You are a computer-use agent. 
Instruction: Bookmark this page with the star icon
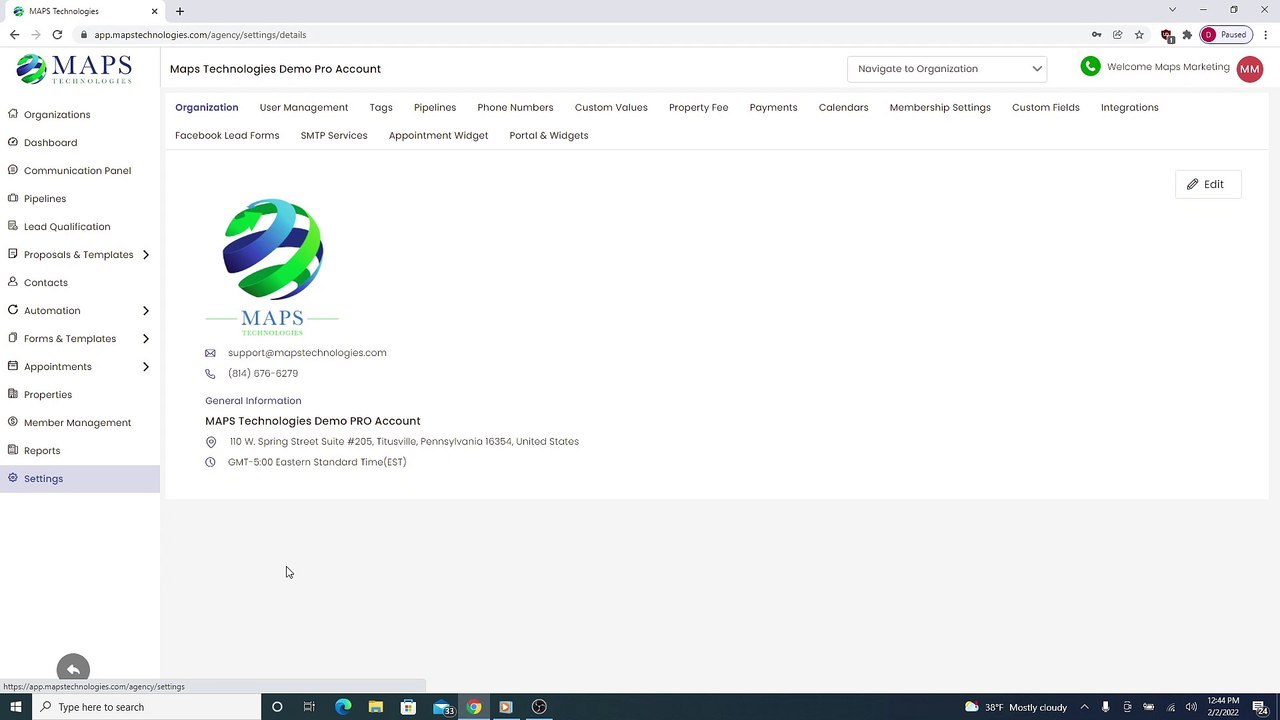point(1139,34)
